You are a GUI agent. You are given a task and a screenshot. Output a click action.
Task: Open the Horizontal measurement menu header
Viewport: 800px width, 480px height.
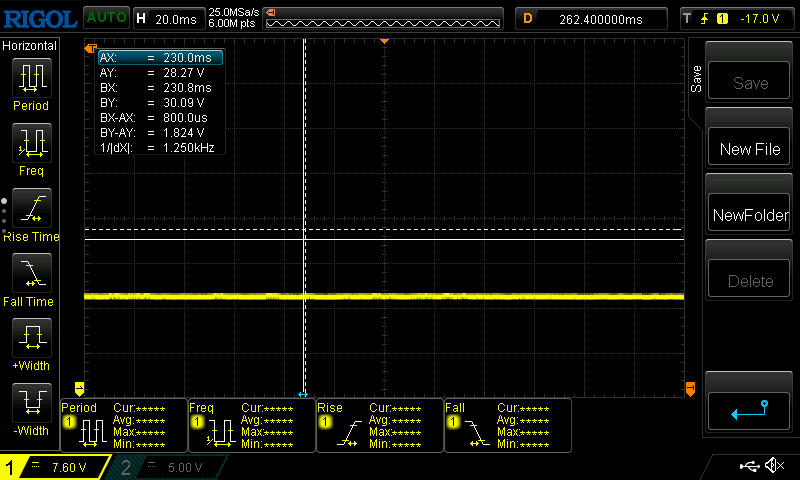(x=31, y=46)
